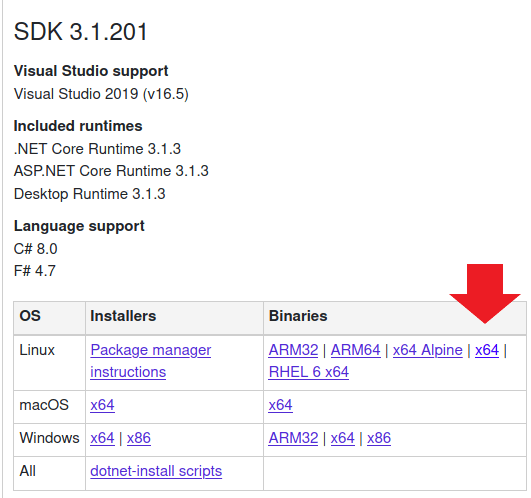The image size is (531, 498).
Task: Click the All row label
Action: (27, 471)
